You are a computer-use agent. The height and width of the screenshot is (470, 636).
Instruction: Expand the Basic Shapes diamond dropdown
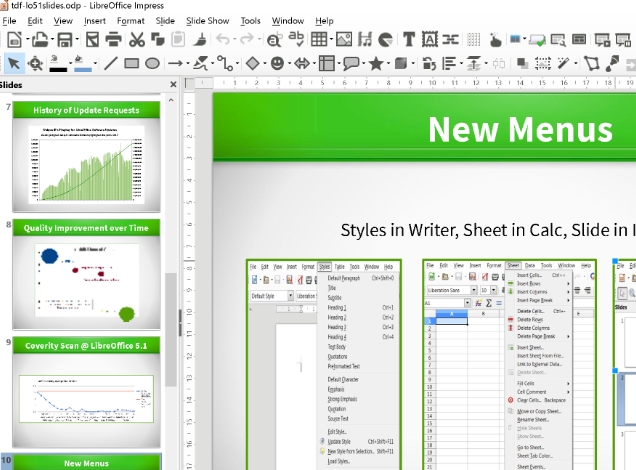click(265, 64)
